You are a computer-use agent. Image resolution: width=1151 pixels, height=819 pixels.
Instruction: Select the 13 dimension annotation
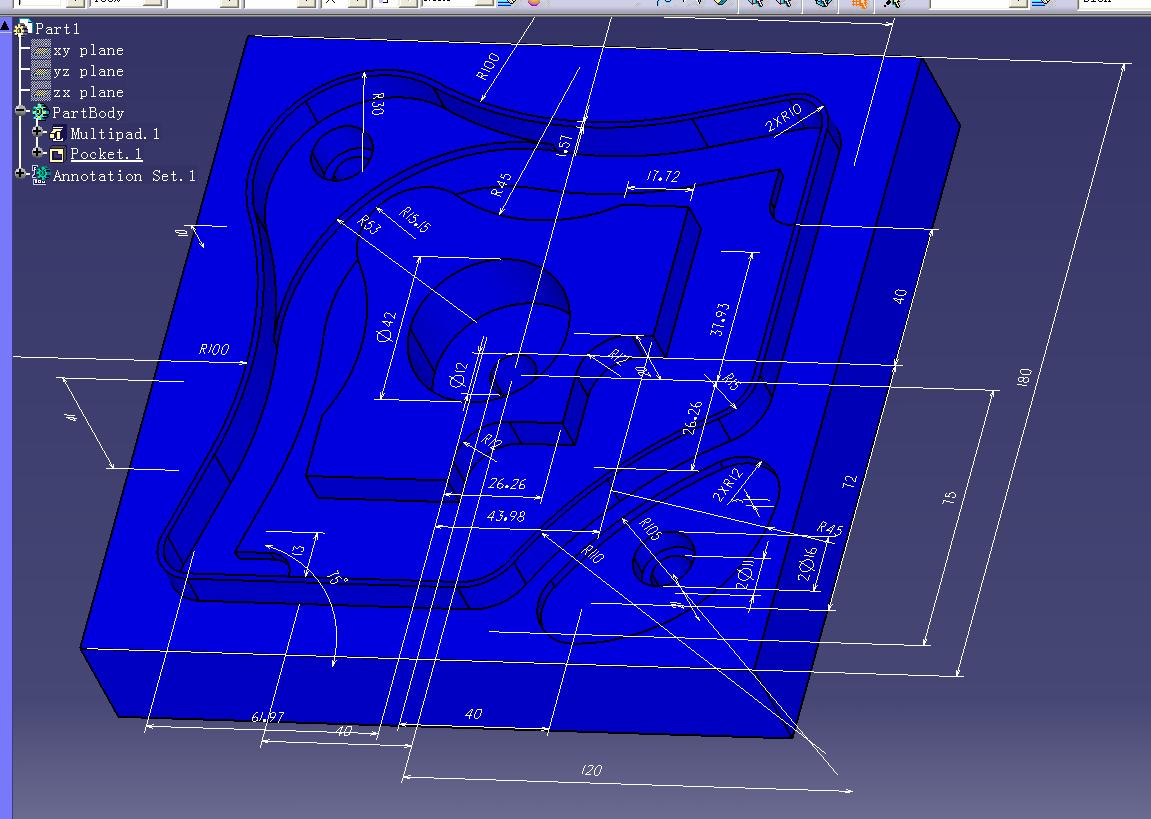[x=298, y=550]
